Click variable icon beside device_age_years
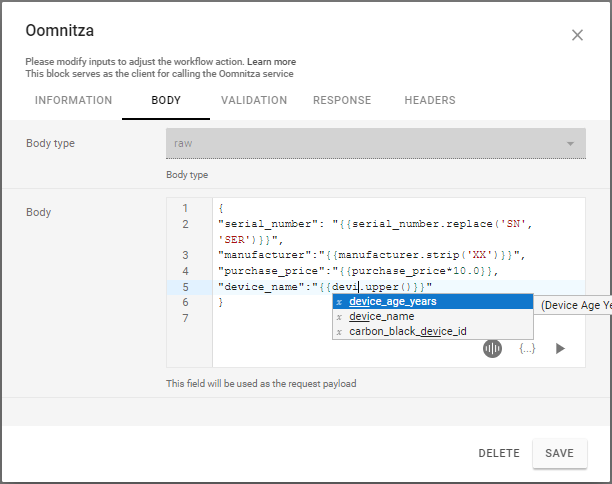The width and height of the screenshot is (612, 484). tap(340, 302)
